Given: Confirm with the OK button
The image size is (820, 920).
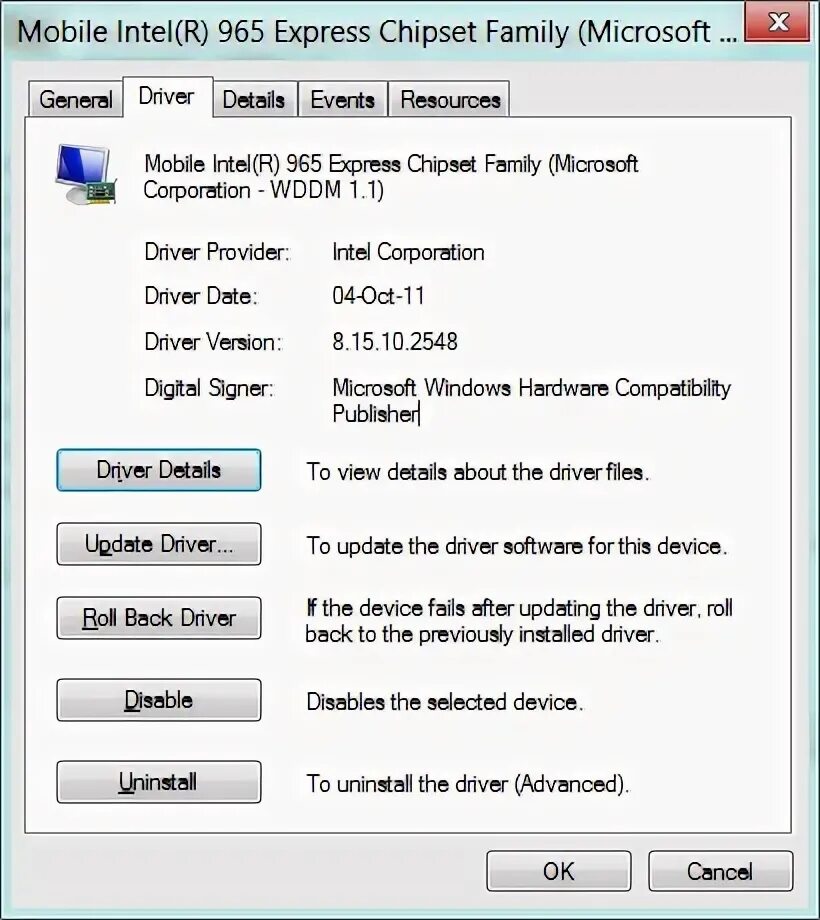Looking at the screenshot, I should coord(559,871).
